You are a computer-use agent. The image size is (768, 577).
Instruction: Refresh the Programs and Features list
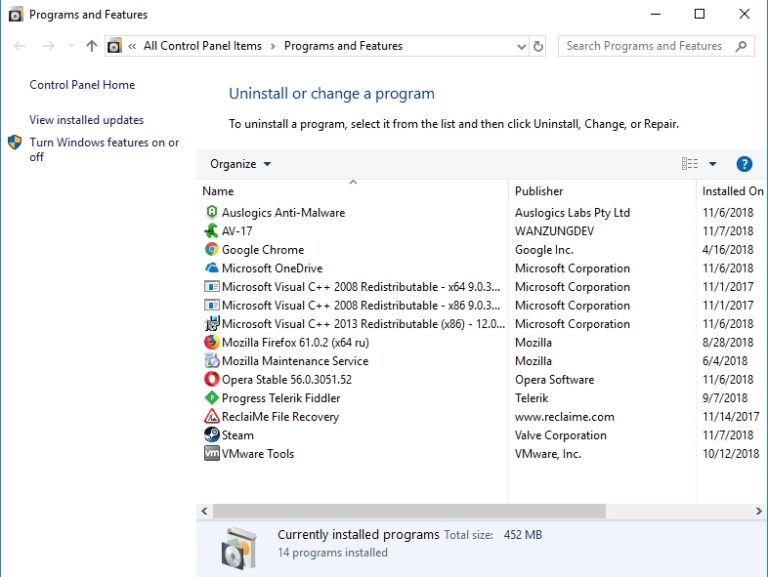point(538,46)
